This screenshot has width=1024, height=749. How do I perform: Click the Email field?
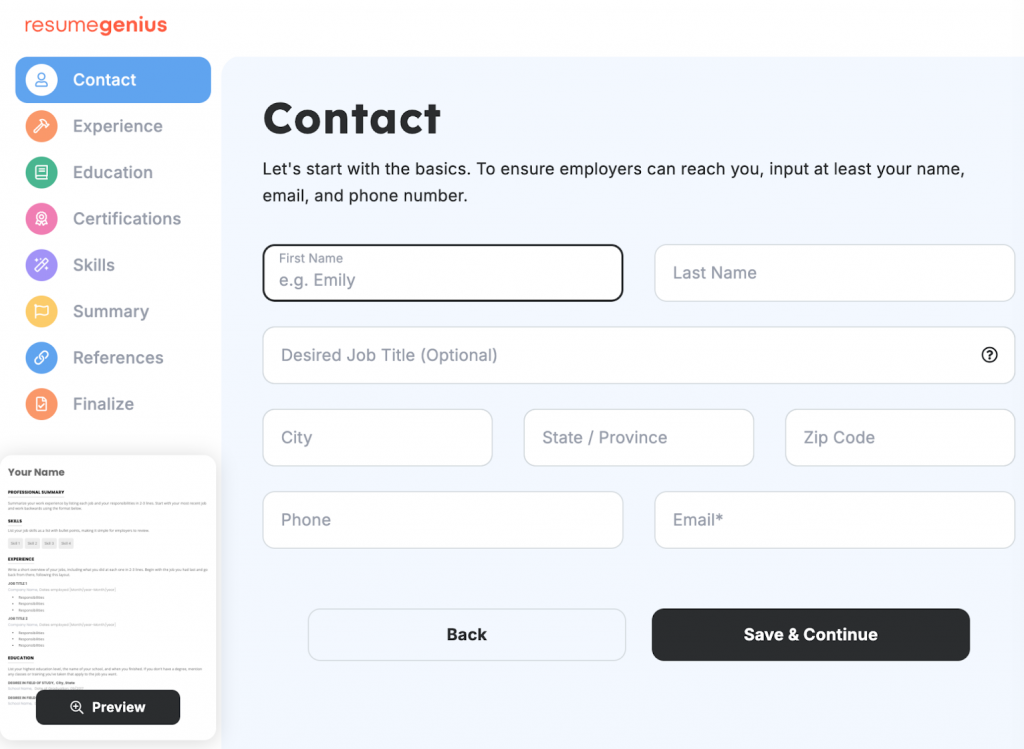[834, 520]
